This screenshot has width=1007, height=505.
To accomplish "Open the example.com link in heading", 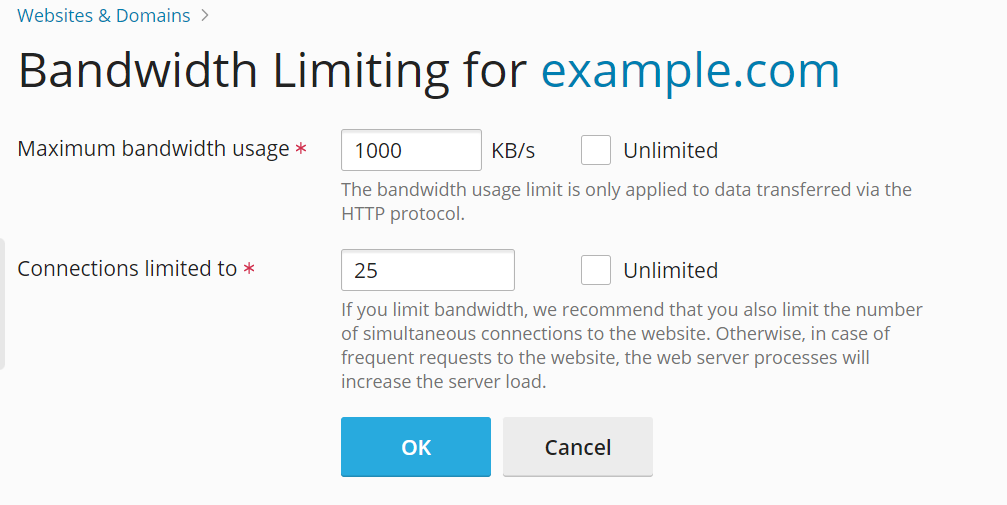I will 689,71.
